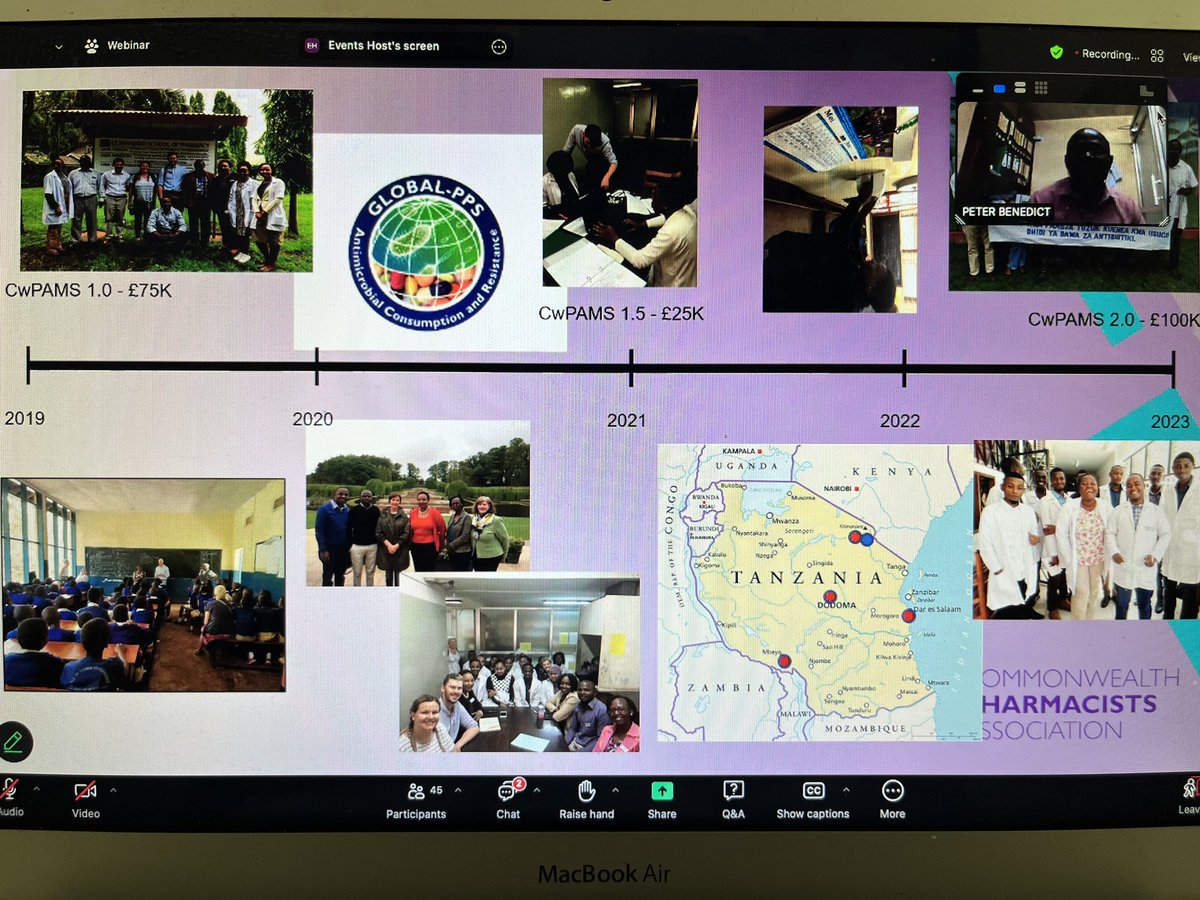Select the Raise hand icon
This screenshot has width=1200, height=900.
586,792
